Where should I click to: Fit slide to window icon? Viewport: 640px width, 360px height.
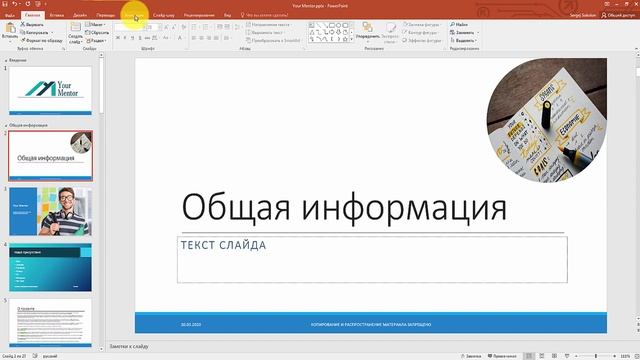637,356
